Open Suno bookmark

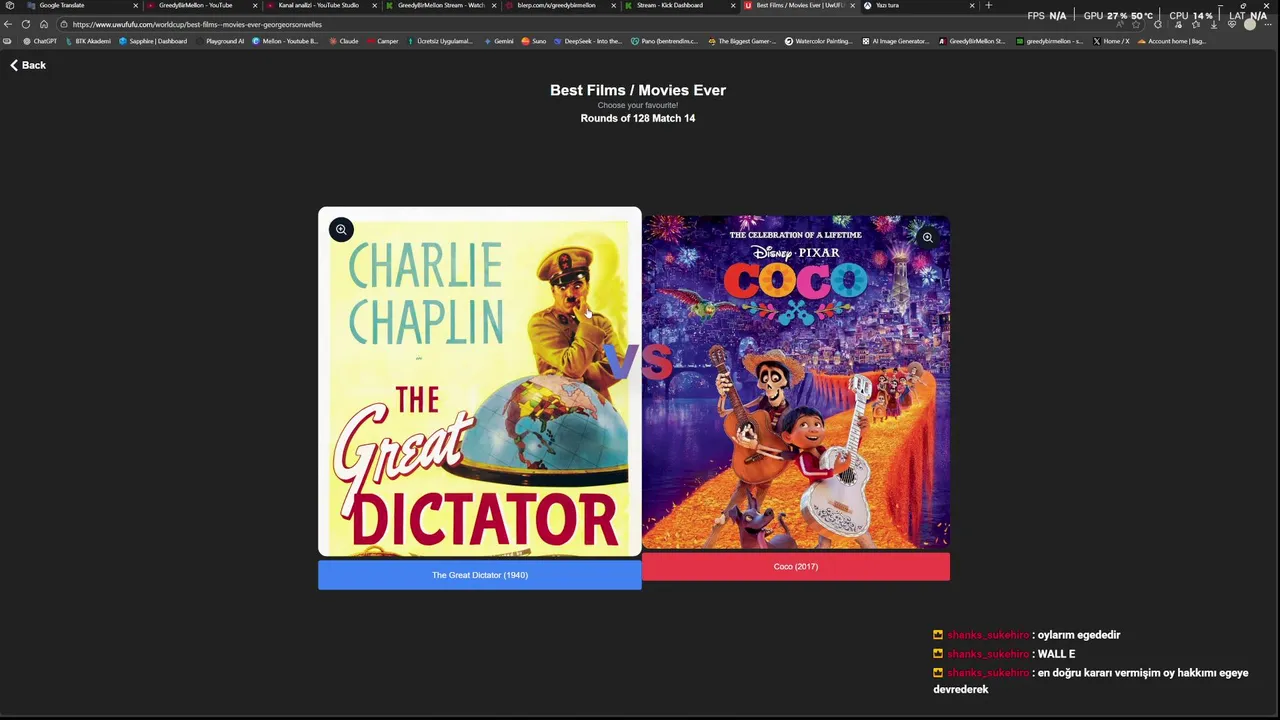click(534, 41)
